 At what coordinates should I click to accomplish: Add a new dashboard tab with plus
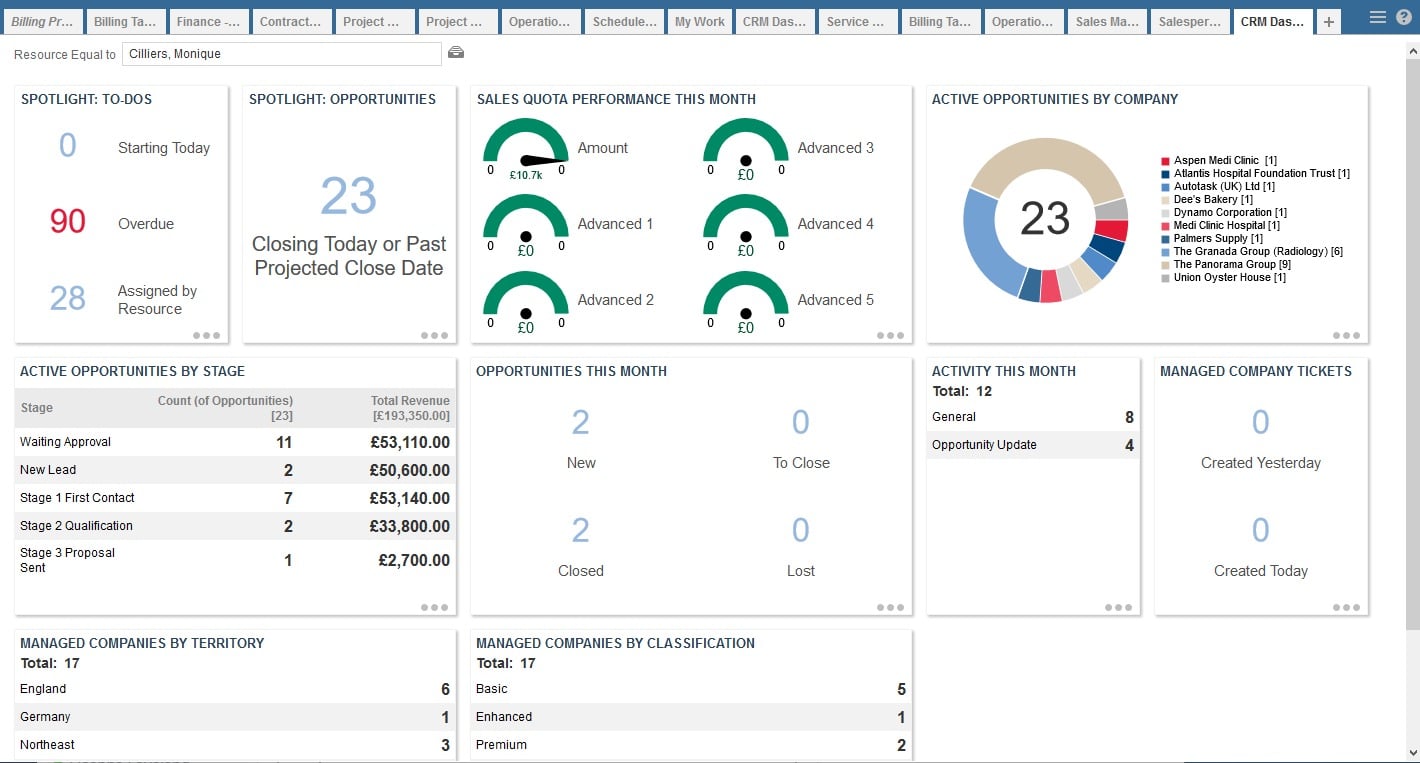click(1328, 21)
